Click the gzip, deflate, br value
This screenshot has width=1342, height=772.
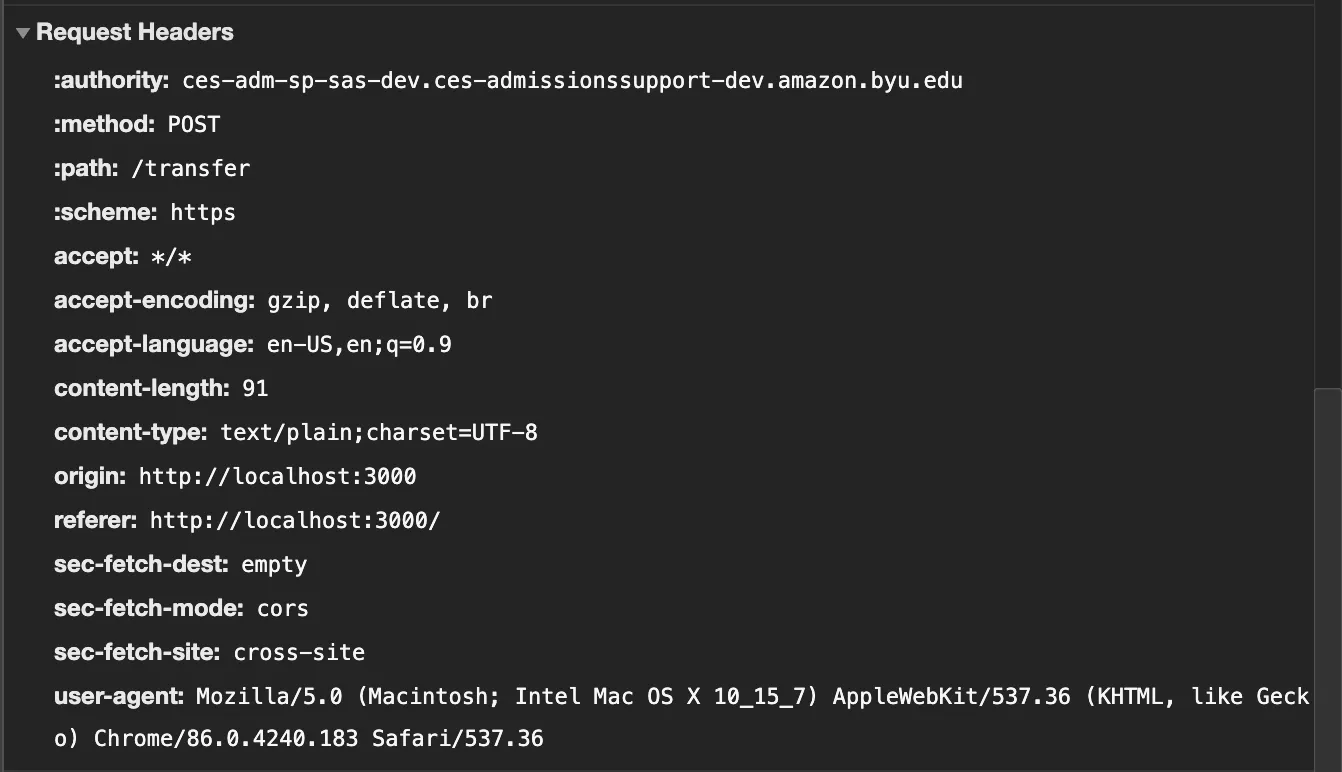380,300
